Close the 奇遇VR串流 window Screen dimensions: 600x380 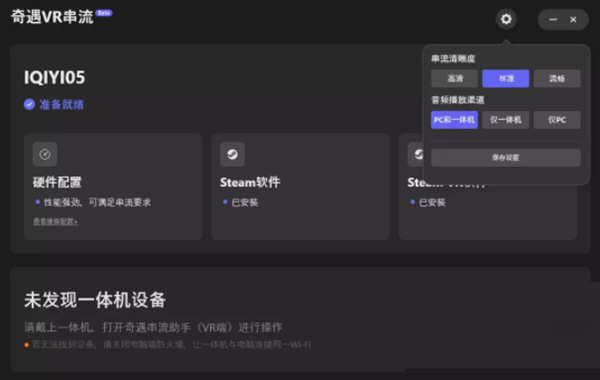[x=573, y=20]
